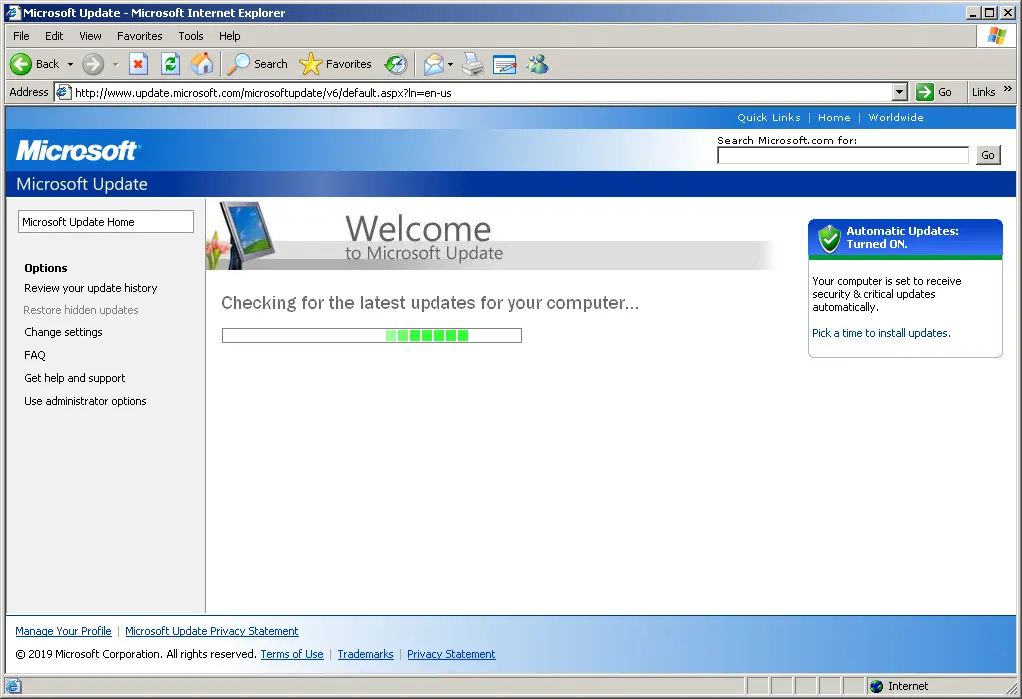Open the Forward history dropdown arrow
The image size is (1022, 699).
[115, 65]
